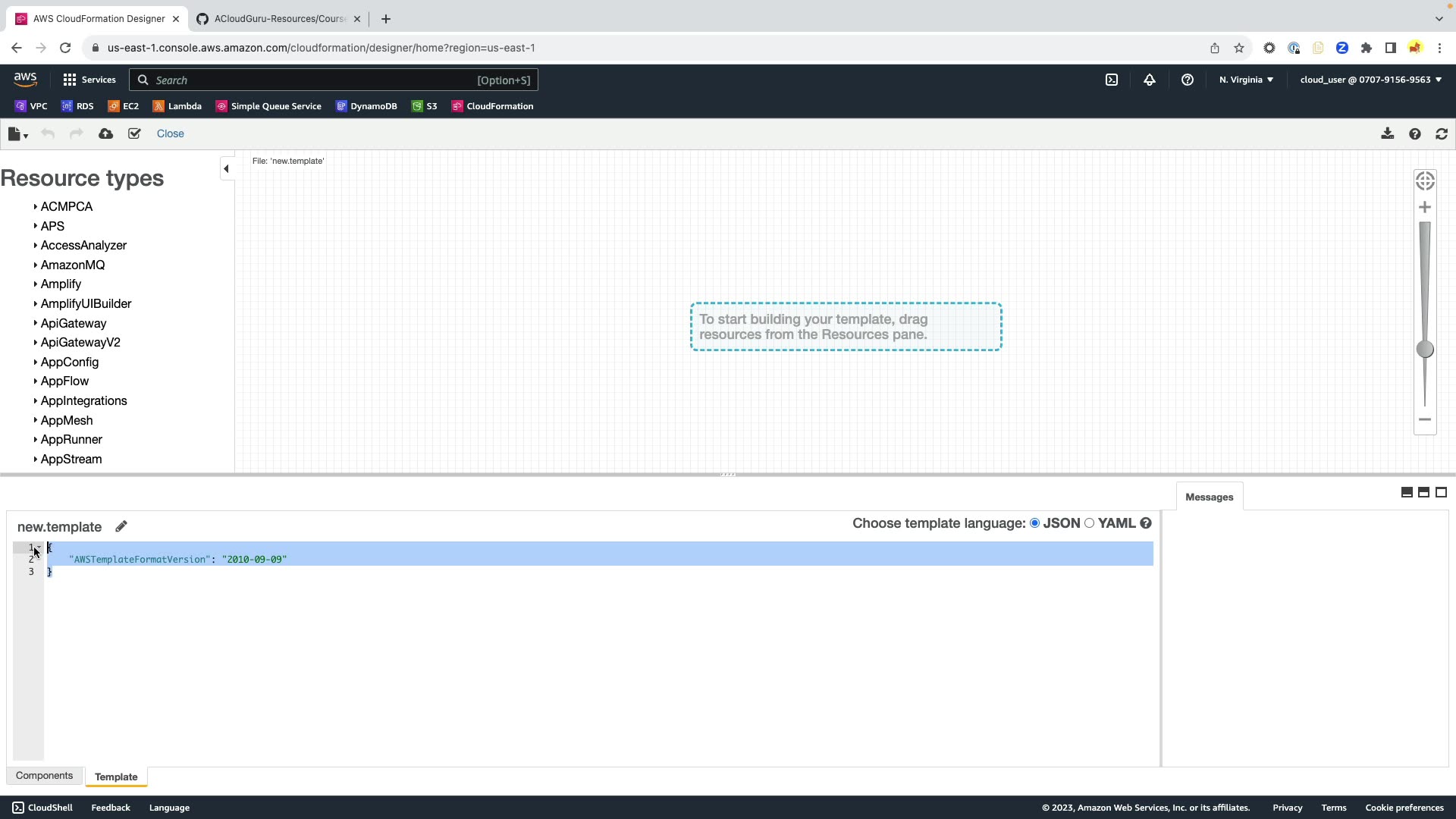Viewport: 1456px width, 819px height.
Task: Collapse the Resource types pane
Action: (x=226, y=169)
